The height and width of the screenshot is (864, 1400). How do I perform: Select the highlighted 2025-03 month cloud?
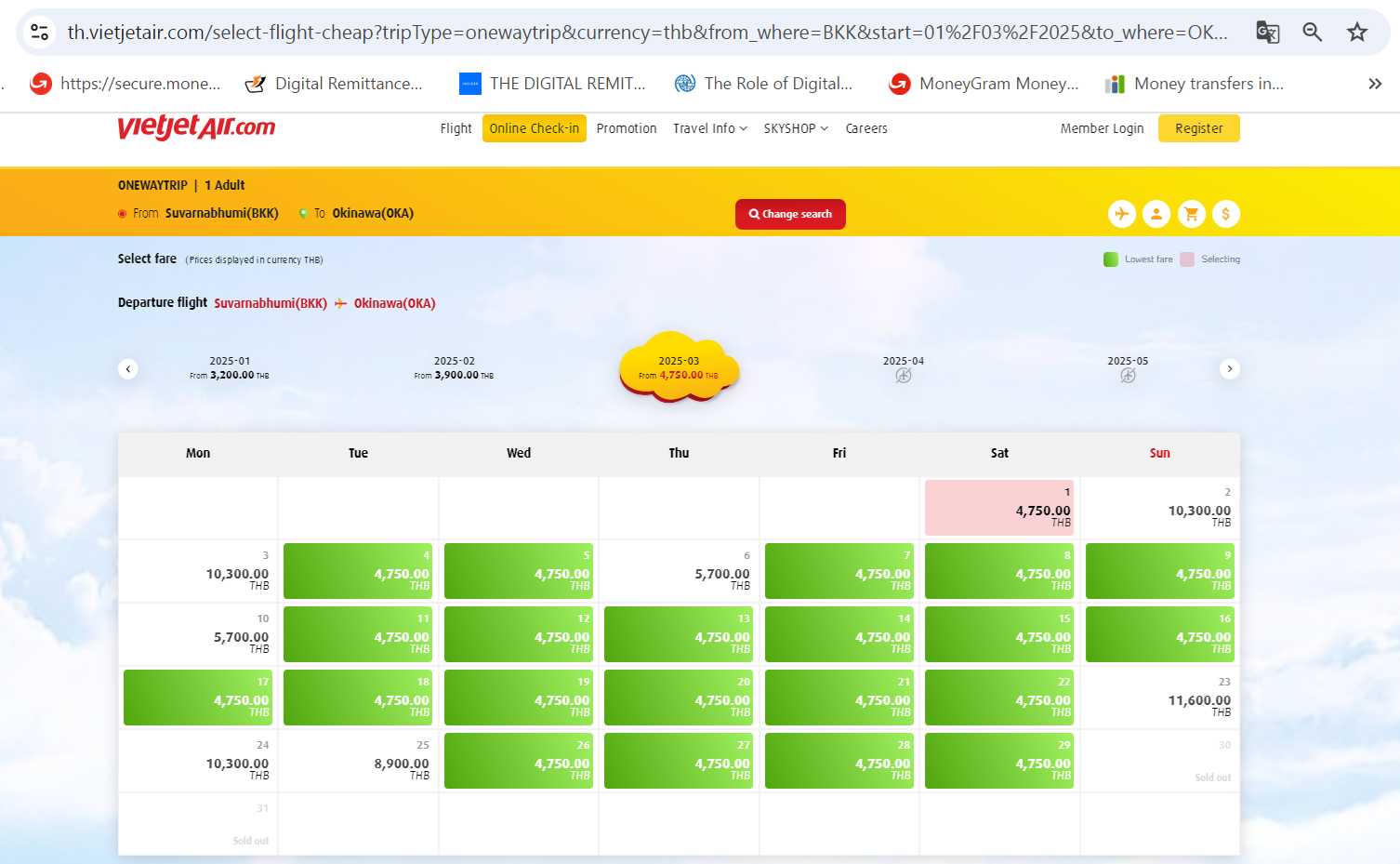pyautogui.click(x=679, y=368)
